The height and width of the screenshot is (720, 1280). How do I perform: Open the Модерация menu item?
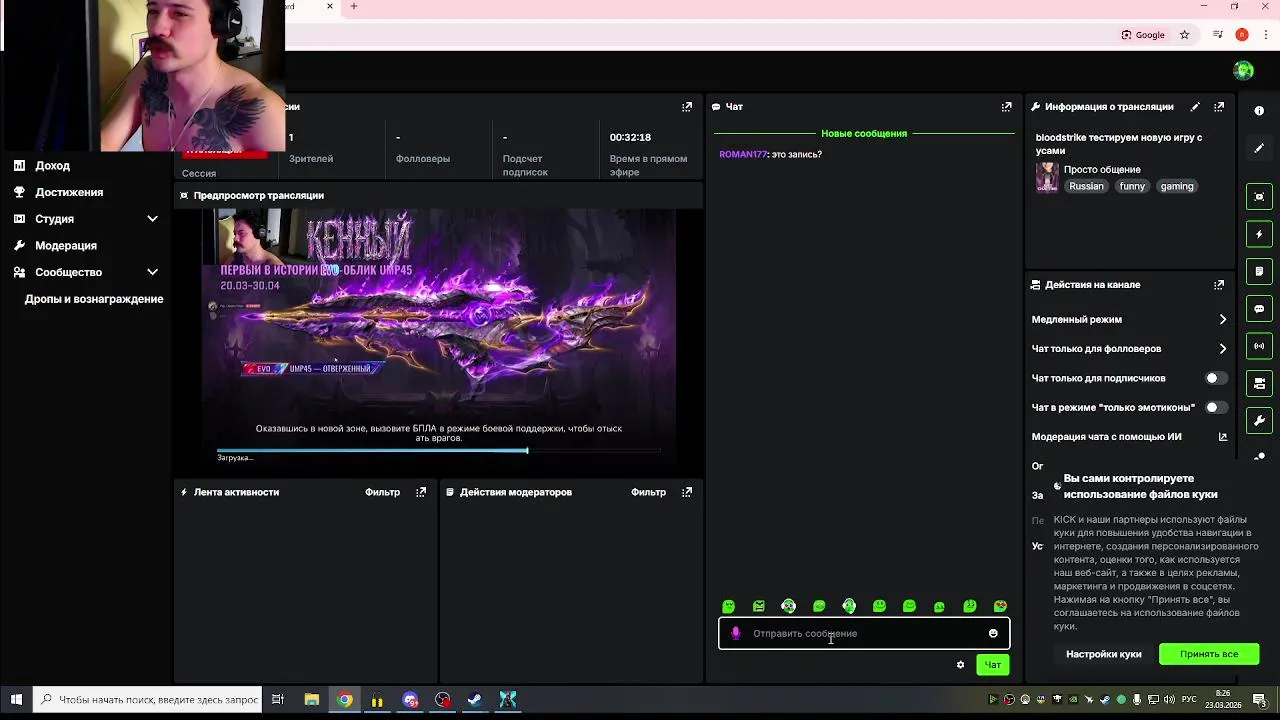pos(66,246)
